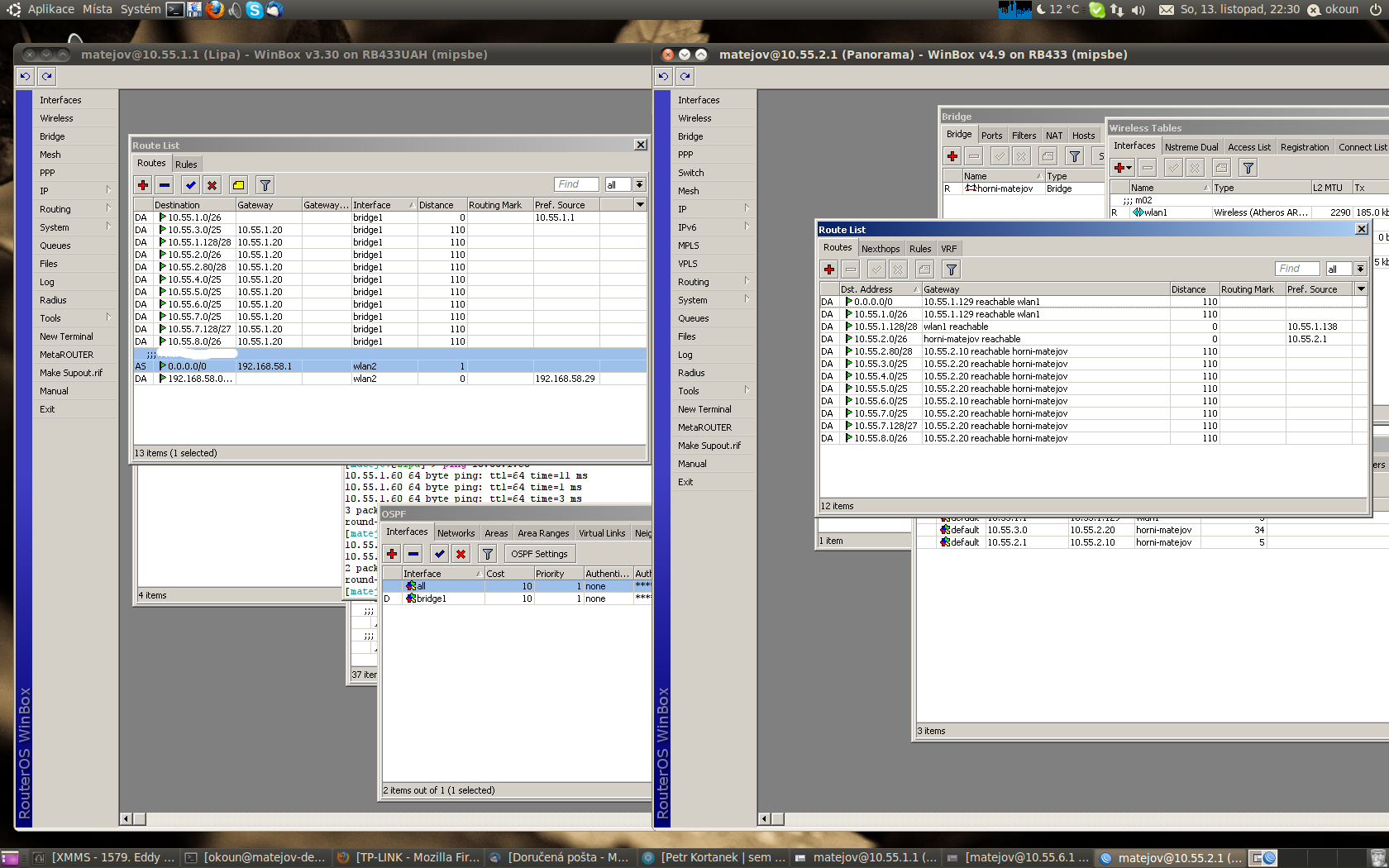
Task: Click undo icon in Lipa WinBox toolbar
Action: click(26, 76)
